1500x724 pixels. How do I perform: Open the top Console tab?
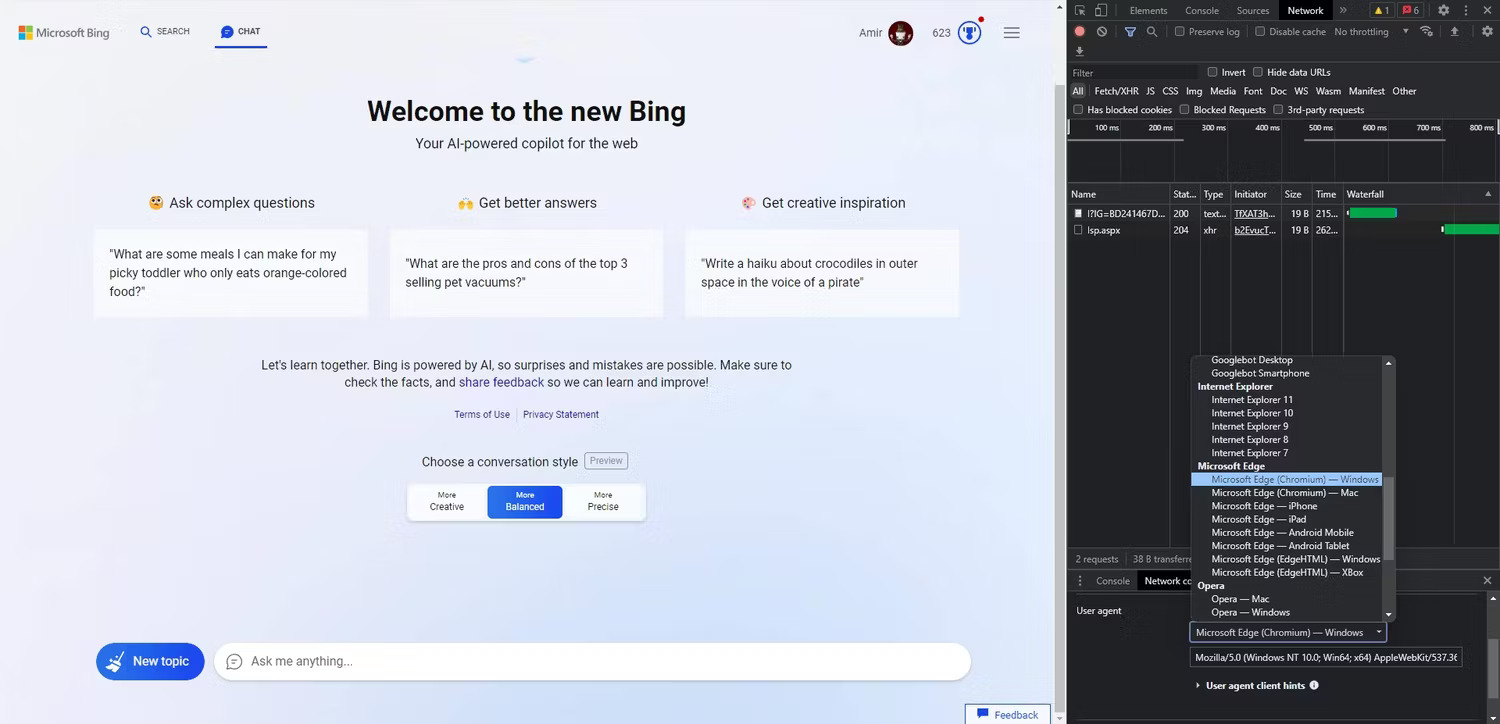pyautogui.click(x=1202, y=10)
